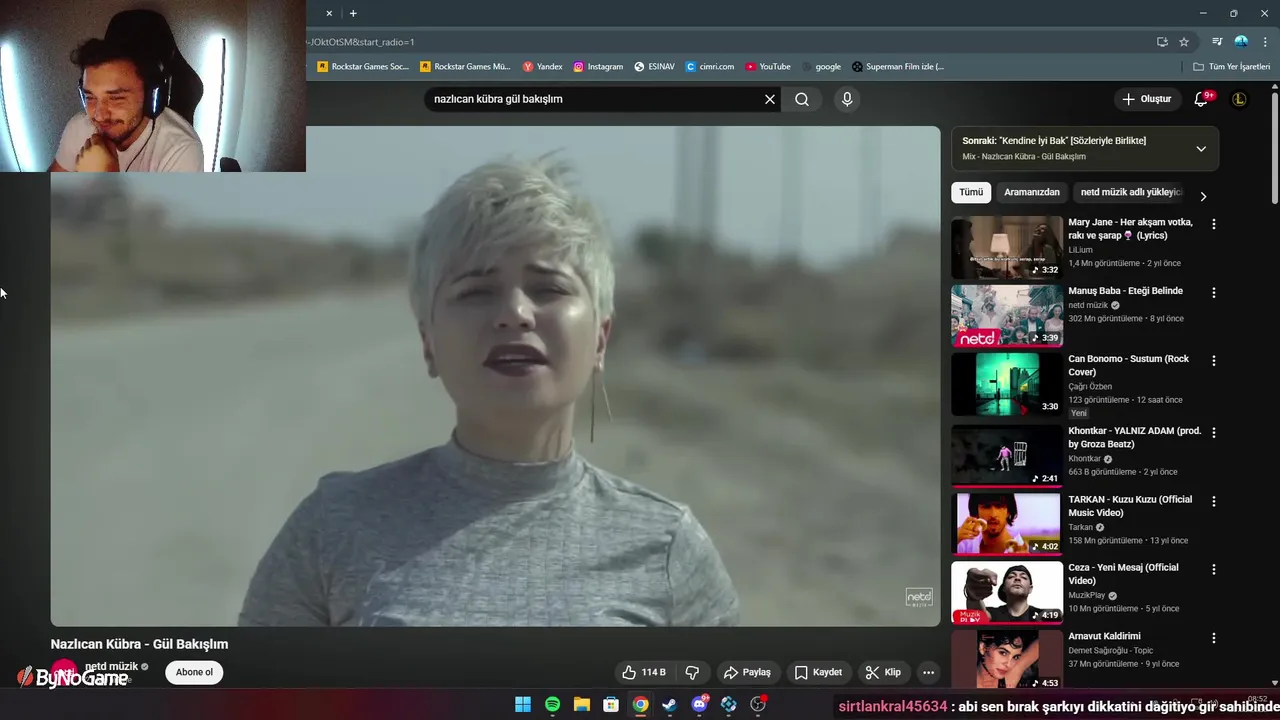Open Chrome three-dot menu

(1265, 42)
